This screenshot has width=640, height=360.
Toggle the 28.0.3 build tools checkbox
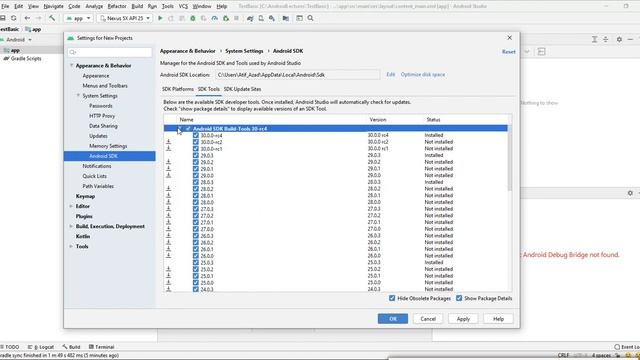click(x=196, y=182)
